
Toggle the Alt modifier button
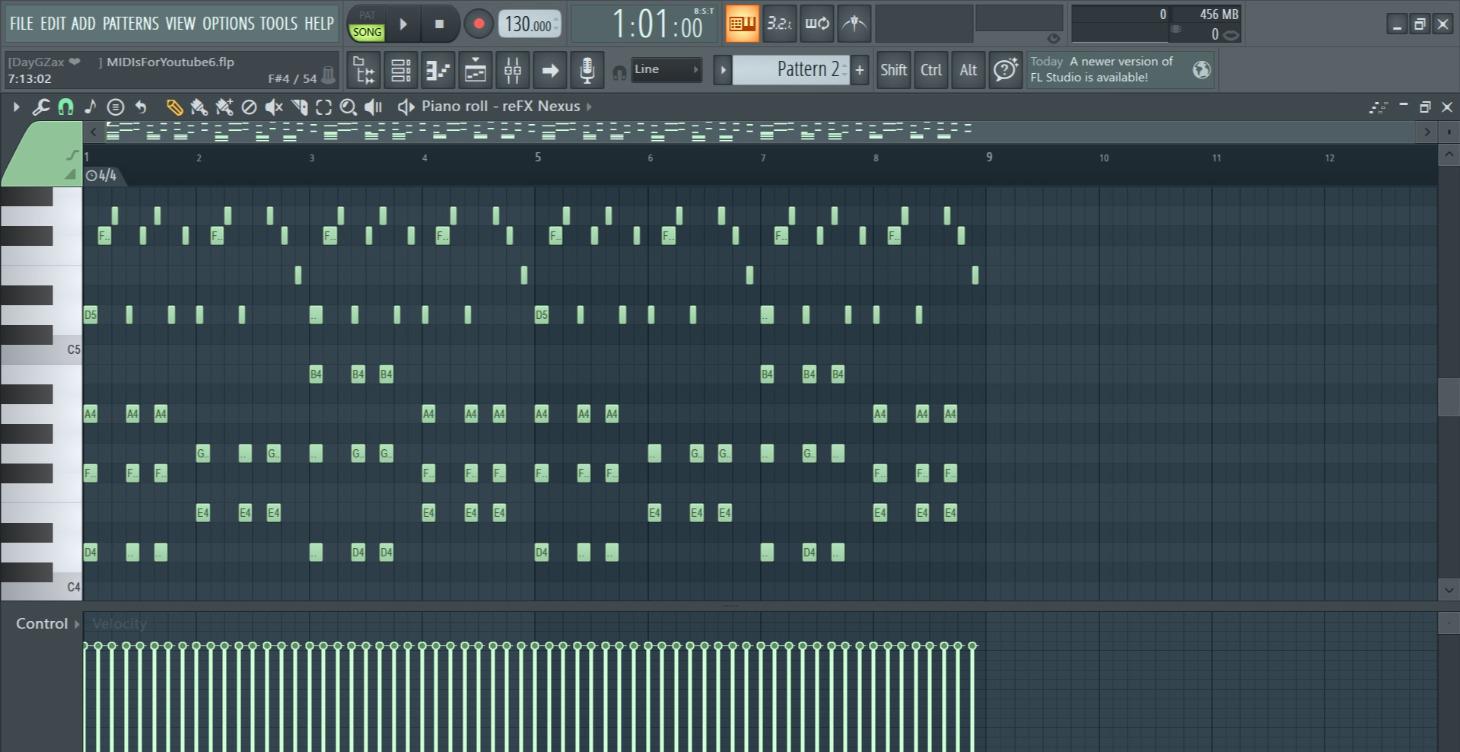[968, 70]
